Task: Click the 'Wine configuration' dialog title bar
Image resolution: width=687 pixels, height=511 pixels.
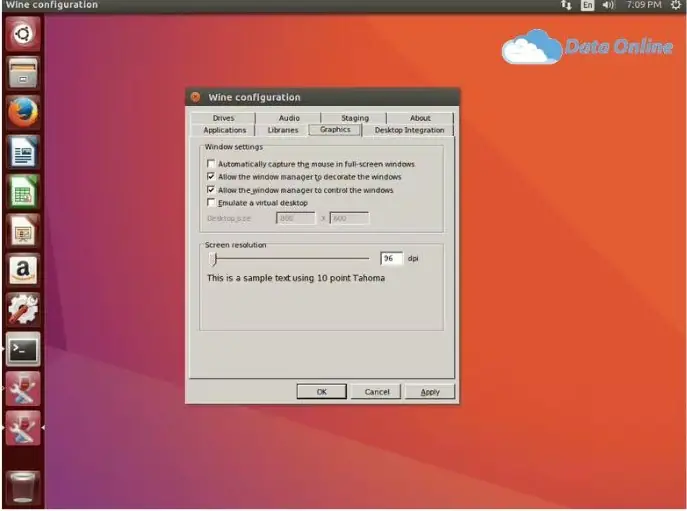Action: pos(322,97)
